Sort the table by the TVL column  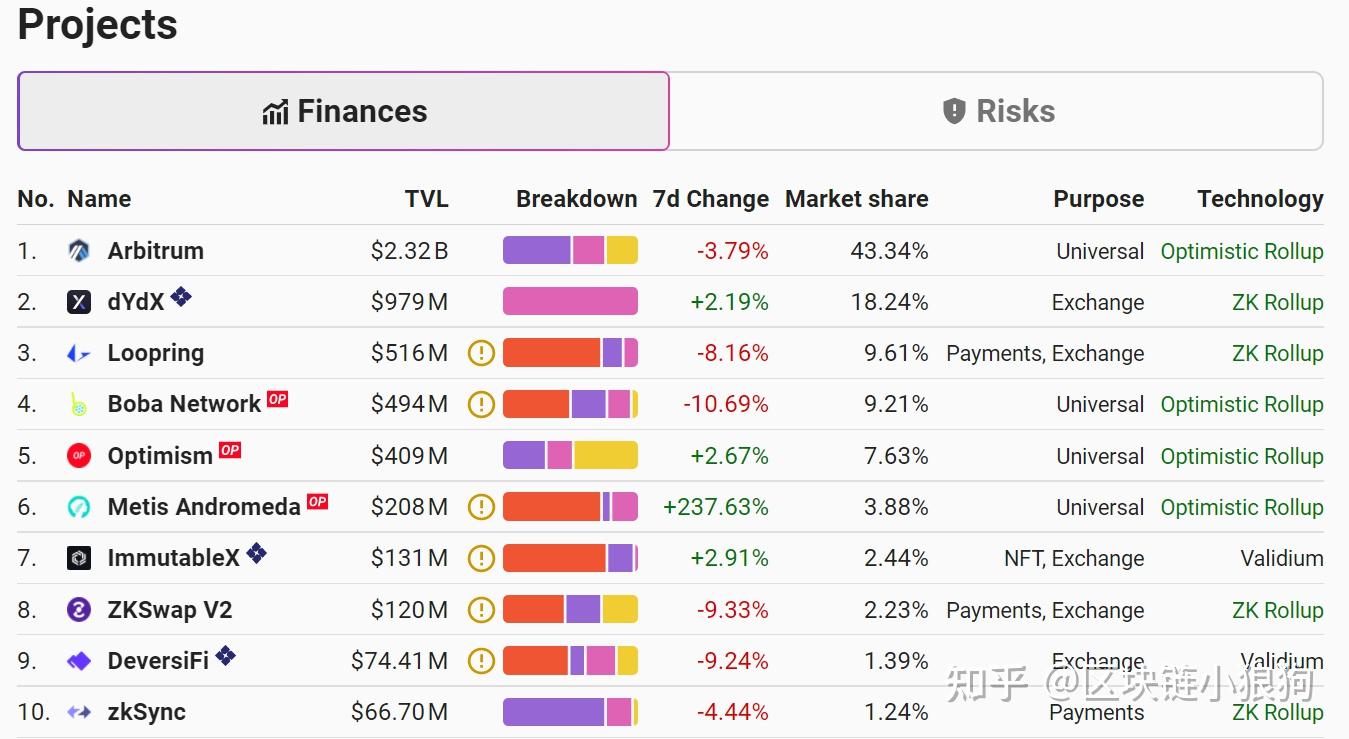(426, 198)
